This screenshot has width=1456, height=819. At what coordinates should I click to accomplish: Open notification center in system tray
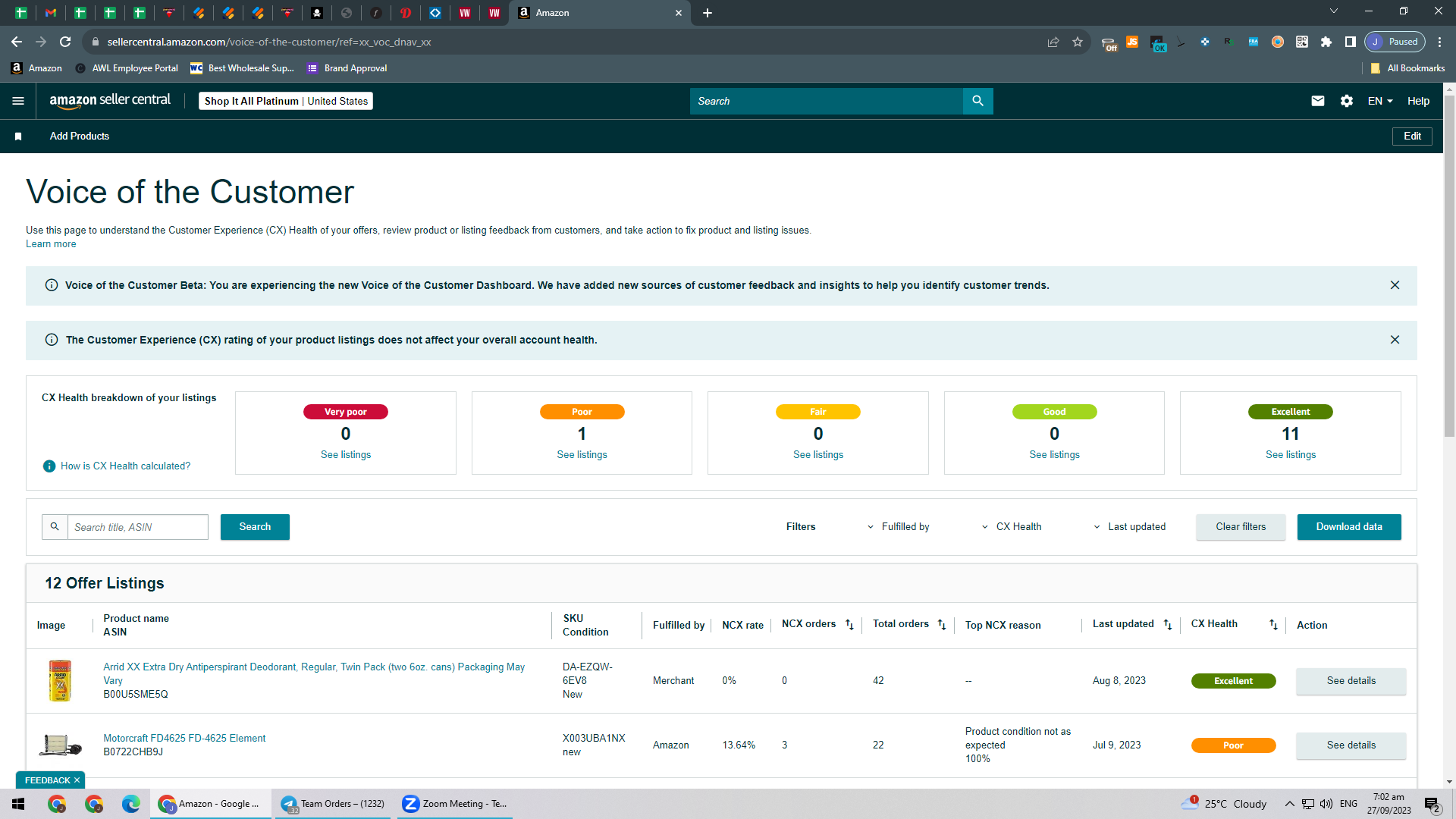1432,805
